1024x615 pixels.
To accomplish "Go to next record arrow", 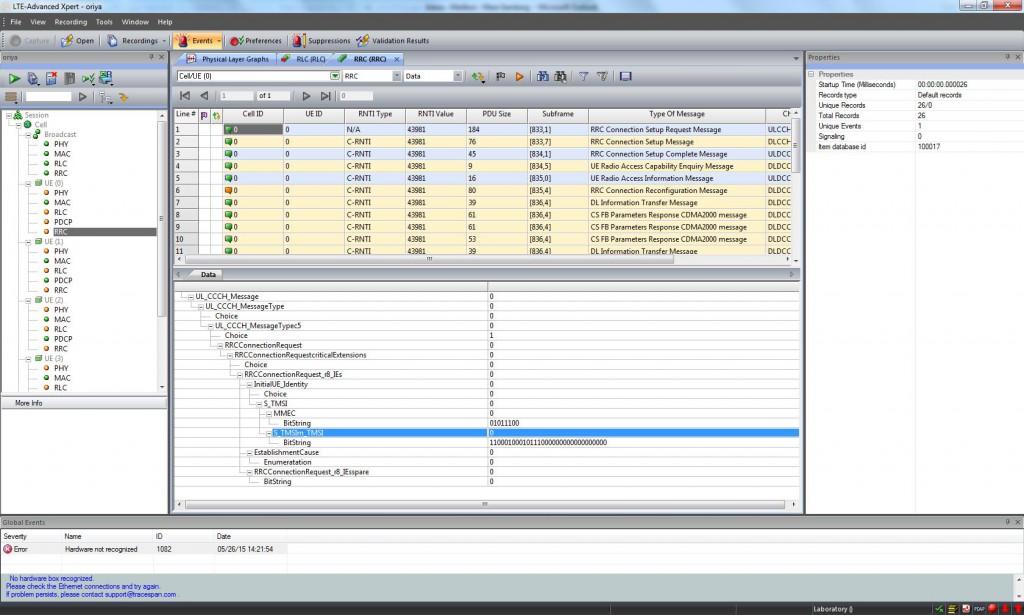I will 306,96.
